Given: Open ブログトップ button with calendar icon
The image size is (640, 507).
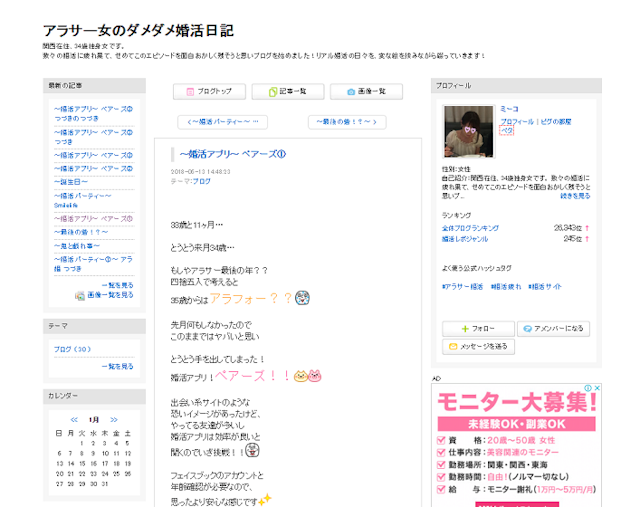Looking at the screenshot, I should (x=209, y=91).
